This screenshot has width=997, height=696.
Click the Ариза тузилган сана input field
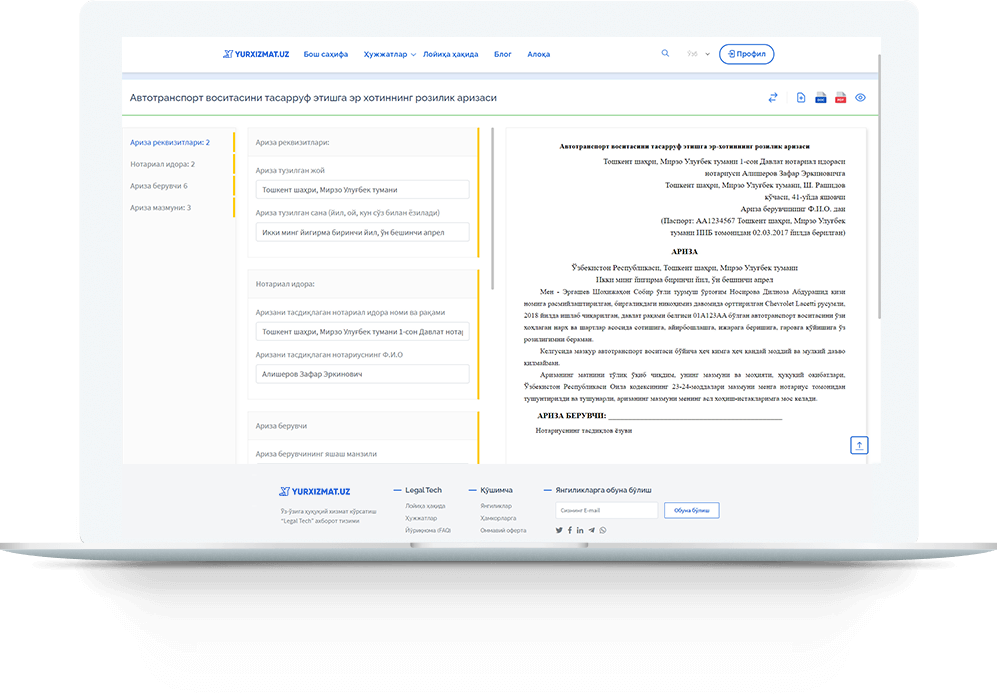362,232
